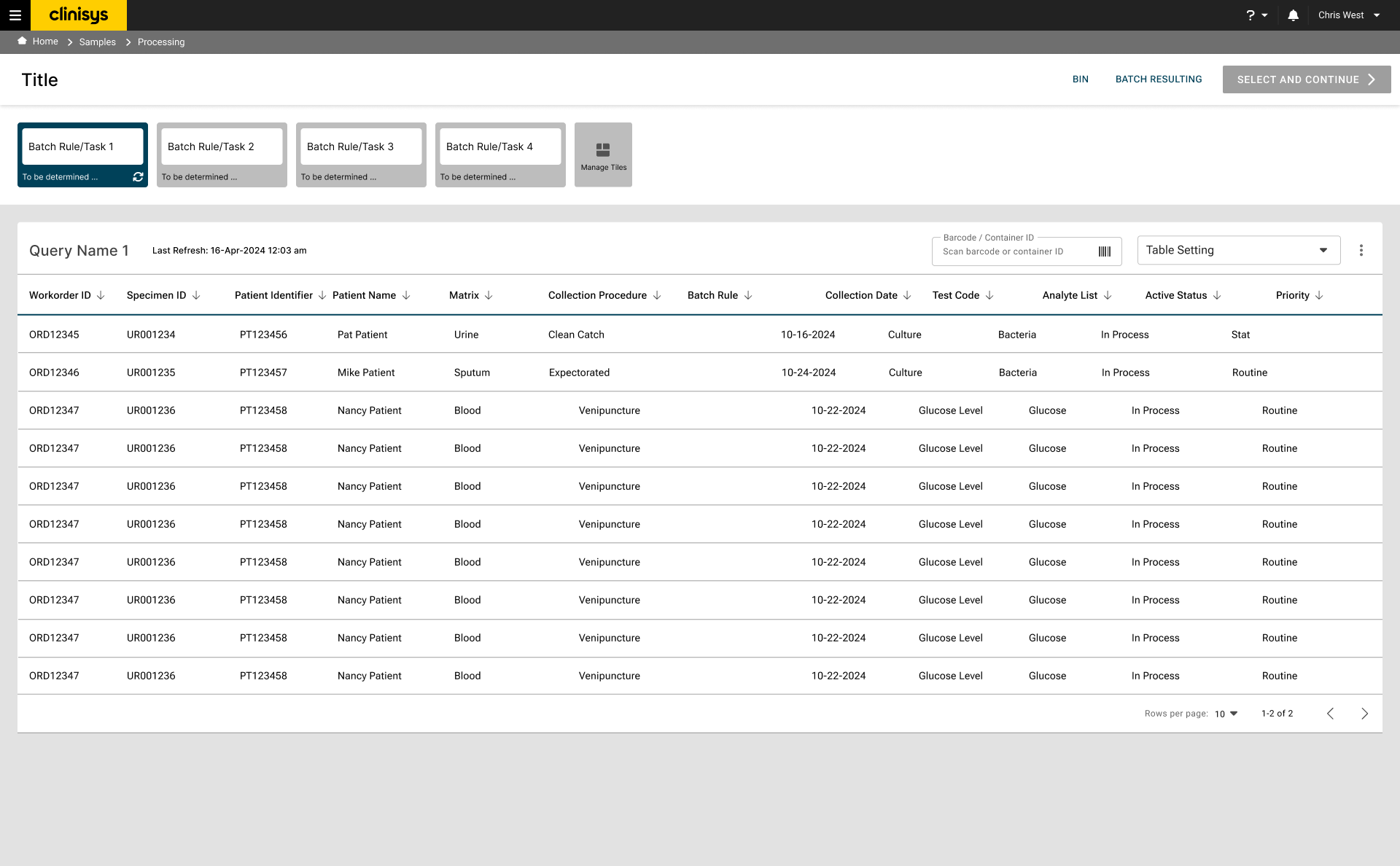Sort by Collection Procedure arrow
1400x866 pixels.
pyautogui.click(x=657, y=295)
